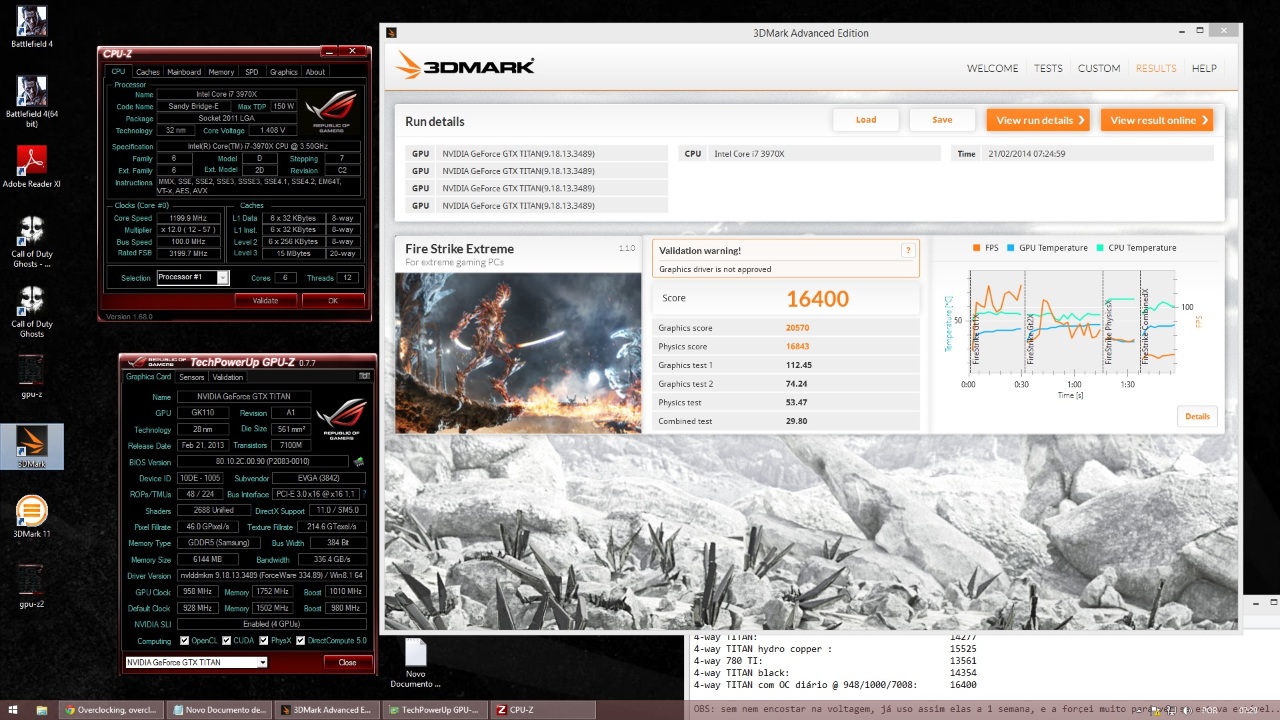Switch to TechPowerUp GPU-Z taskbar item
Screen dimensions: 1280x720
[434, 710]
